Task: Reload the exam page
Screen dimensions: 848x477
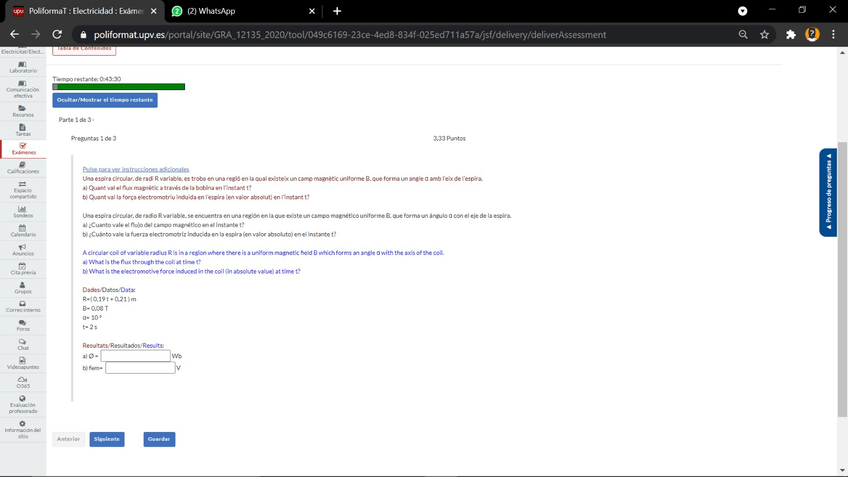Action: [57, 34]
